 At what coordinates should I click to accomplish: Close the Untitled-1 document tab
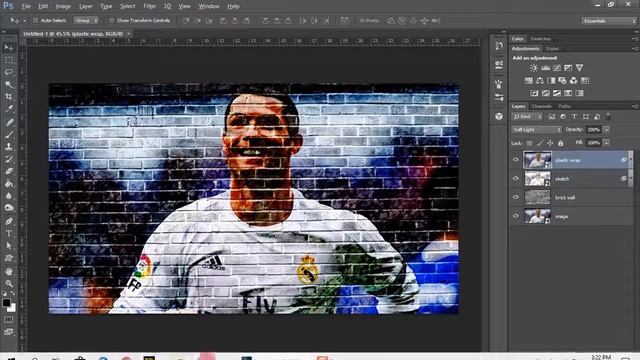(129, 34)
